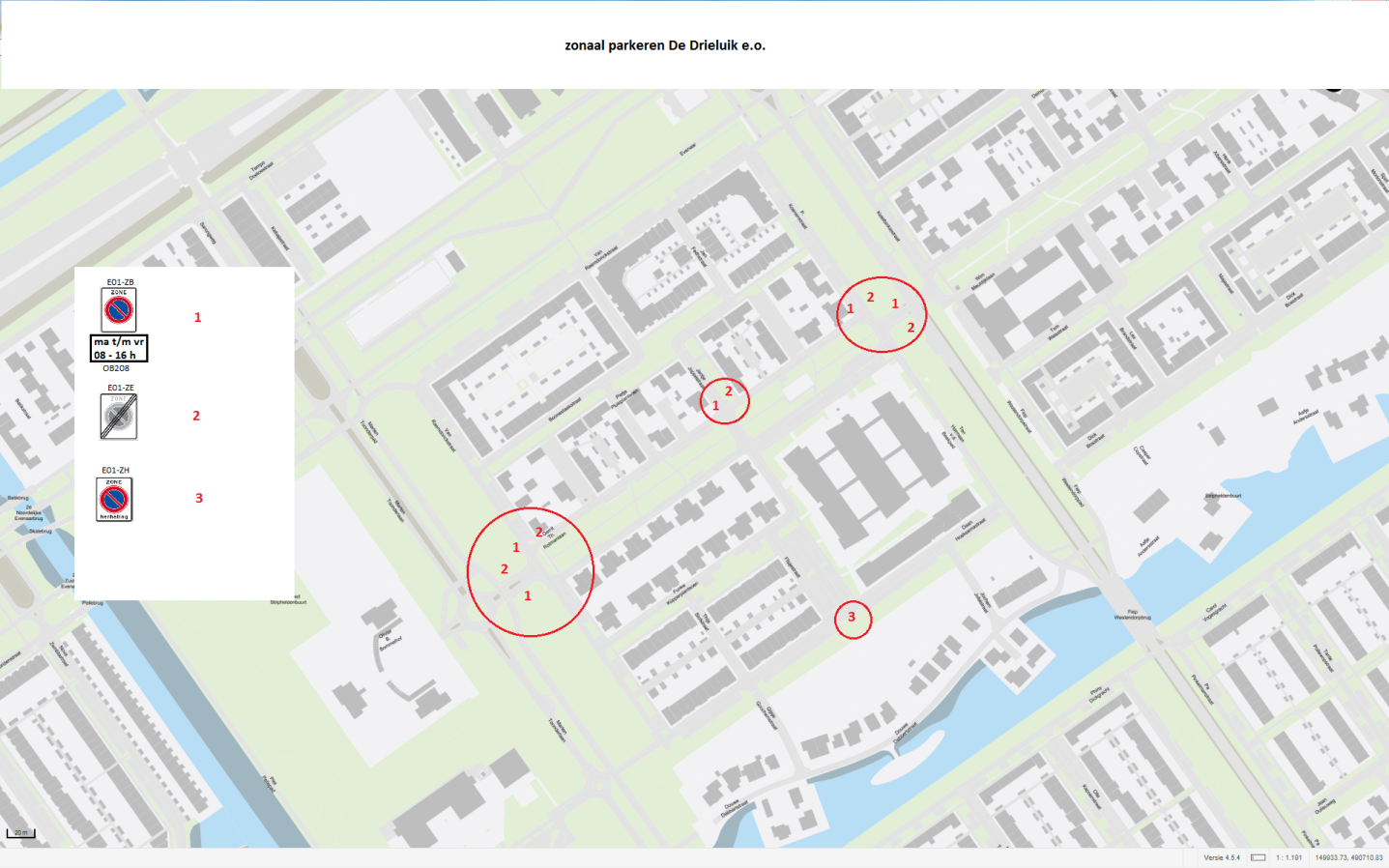Click the red legend number 1

197,317
